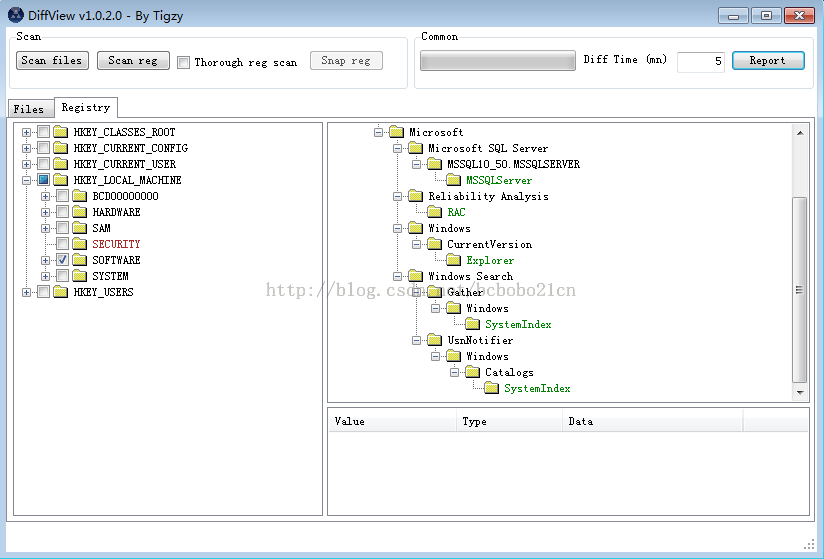This screenshot has height=559, width=824.
Task: Click the scan progress bar
Action: 498,60
